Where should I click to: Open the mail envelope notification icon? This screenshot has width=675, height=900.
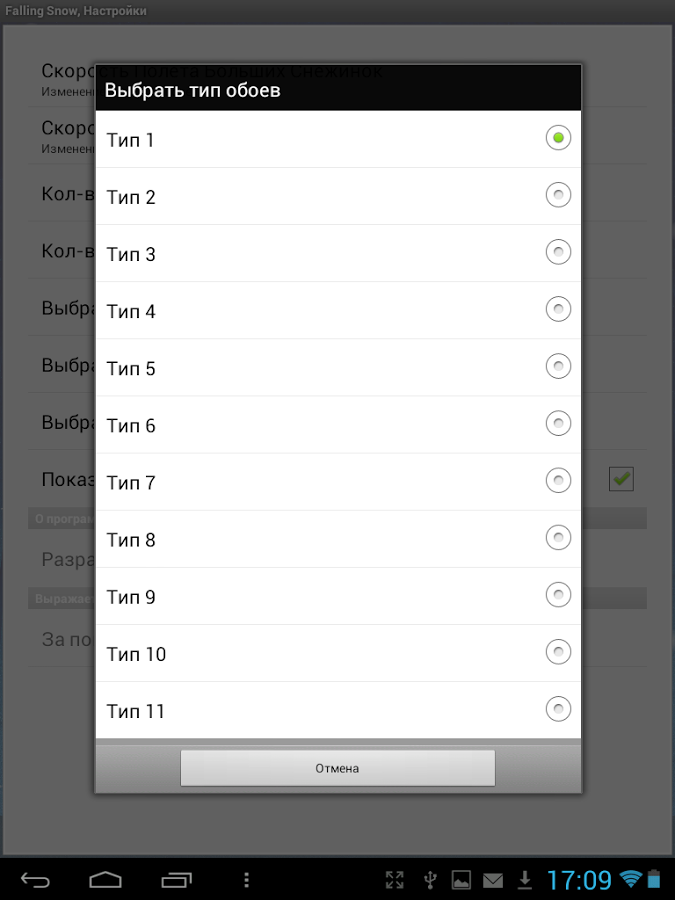click(493, 880)
